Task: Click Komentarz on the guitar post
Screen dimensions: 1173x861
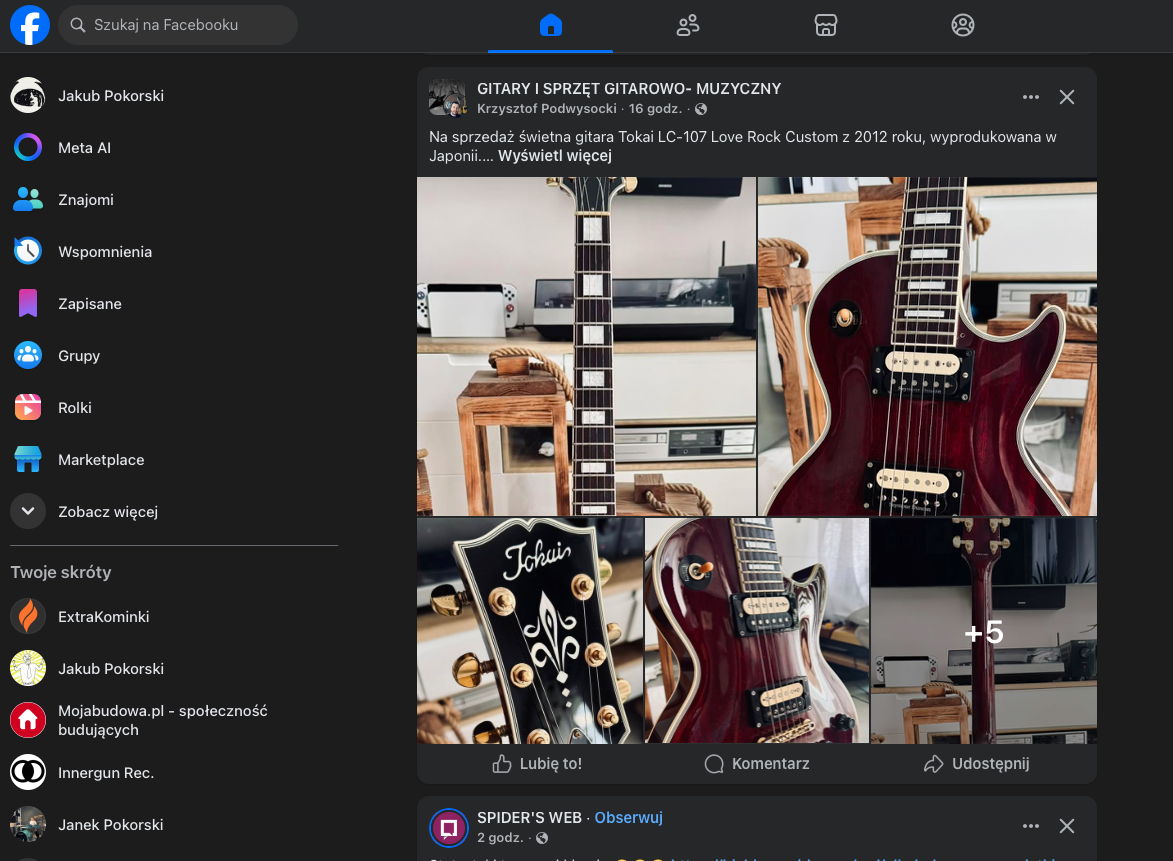Action: tap(757, 764)
